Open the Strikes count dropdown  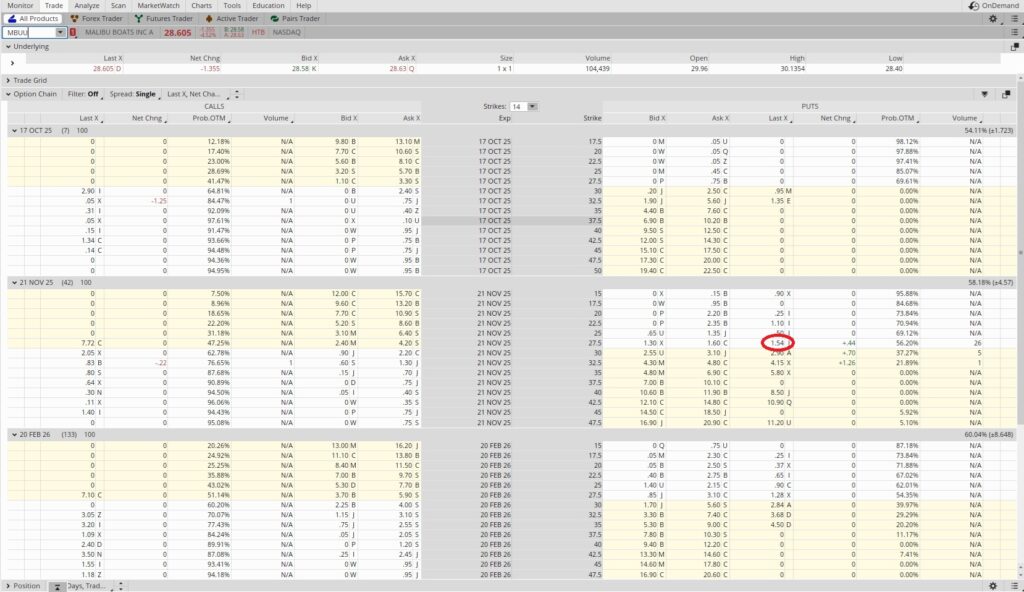(532, 106)
